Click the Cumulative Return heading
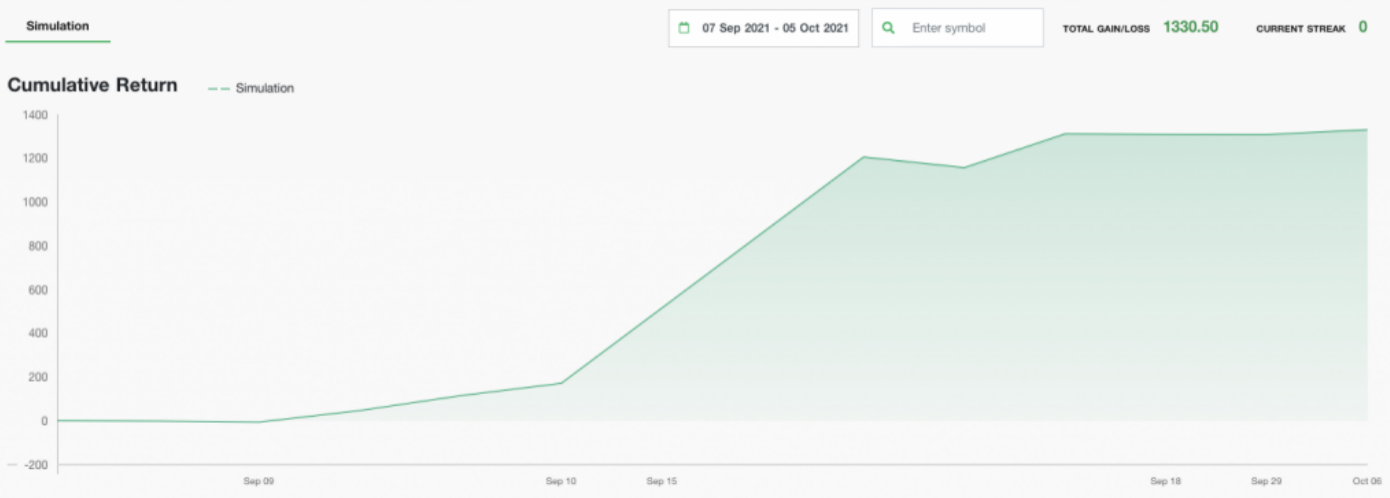This screenshot has width=1390, height=498. pos(92,85)
